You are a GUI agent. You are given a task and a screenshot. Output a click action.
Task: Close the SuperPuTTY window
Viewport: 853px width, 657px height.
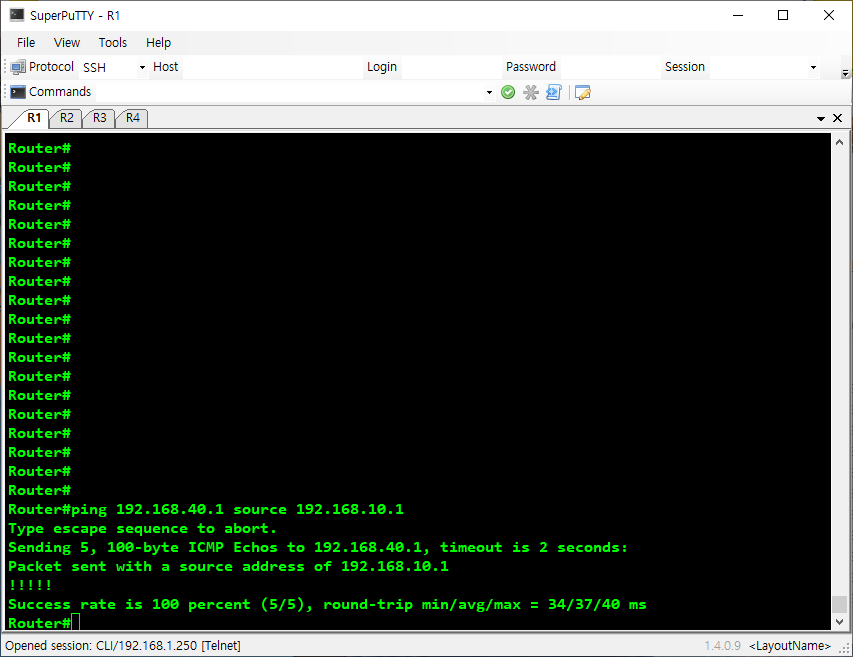click(x=829, y=15)
